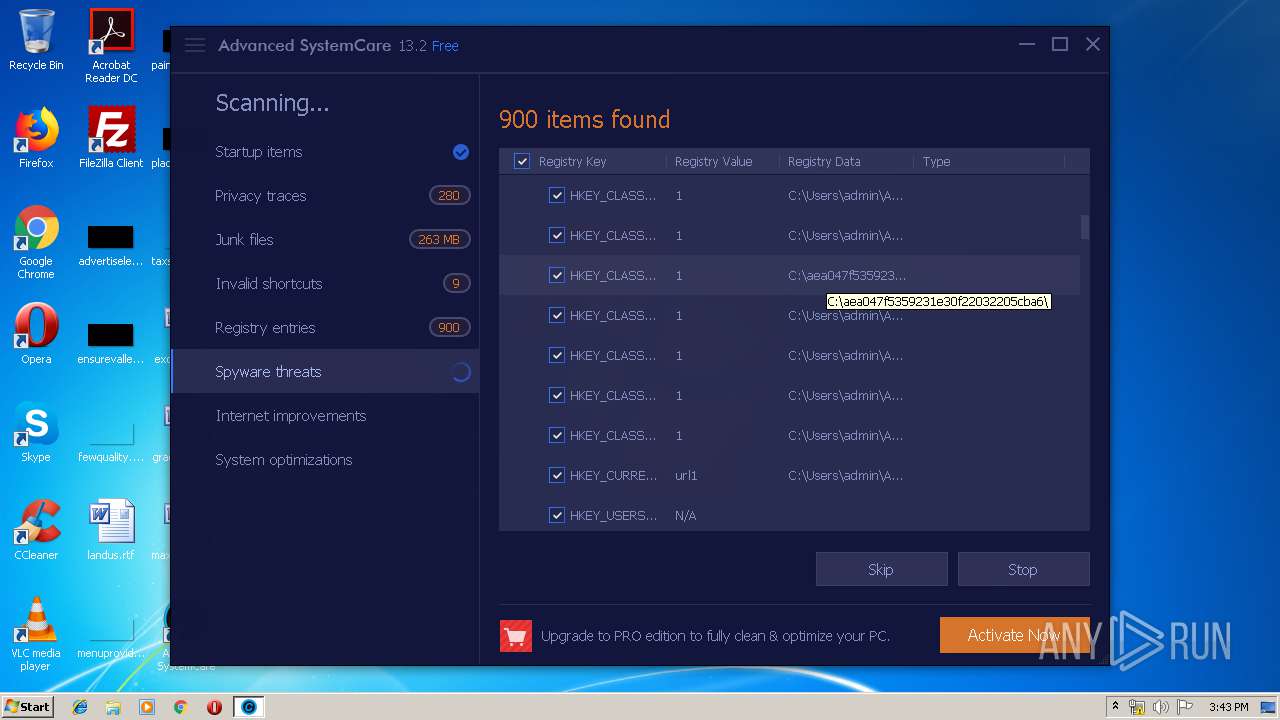Open Acrobat Reader DC desktop icon
The width and height of the screenshot is (1280, 720).
point(111,46)
